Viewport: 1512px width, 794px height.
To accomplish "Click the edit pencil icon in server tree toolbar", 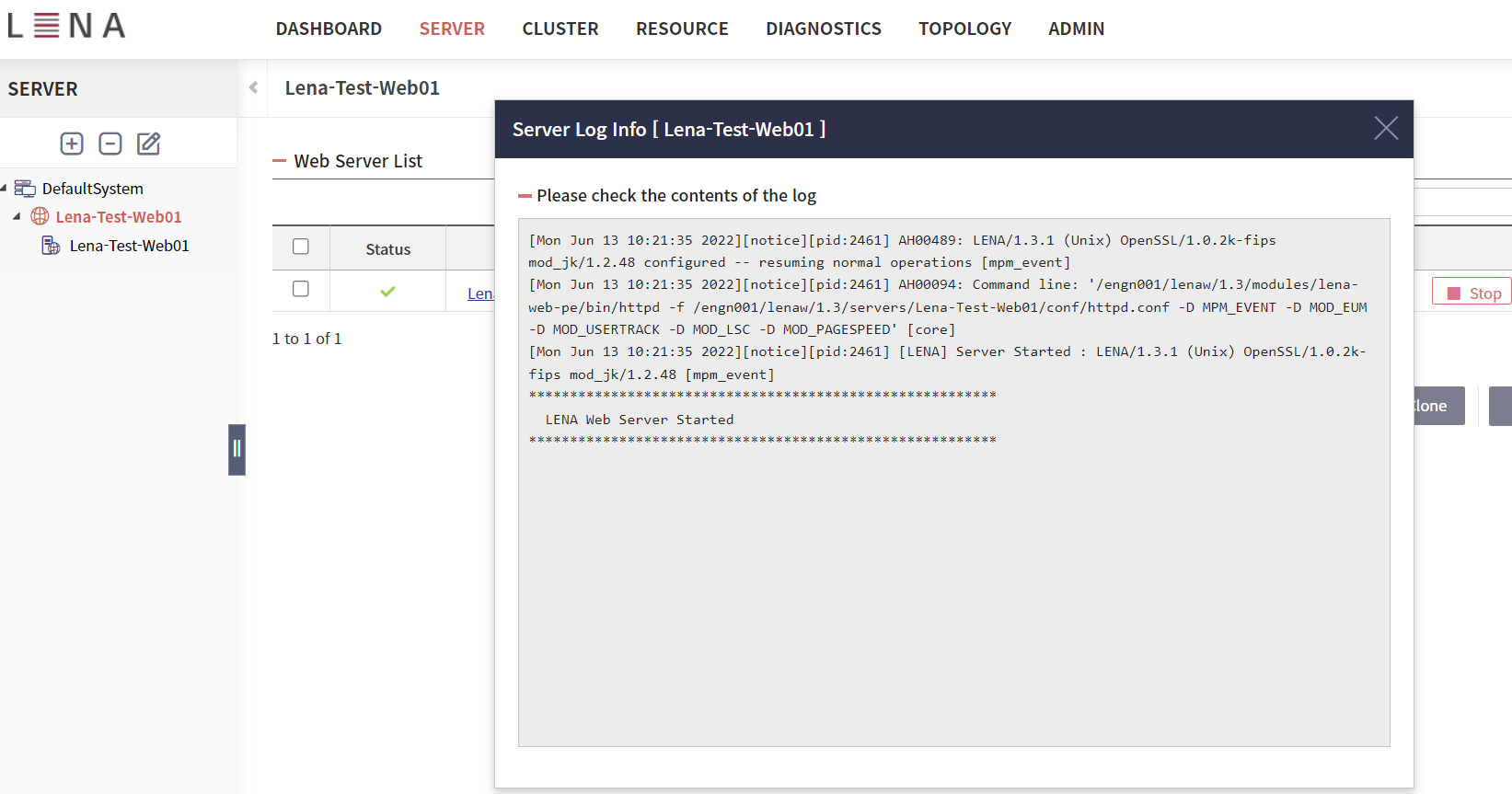I will [148, 144].
